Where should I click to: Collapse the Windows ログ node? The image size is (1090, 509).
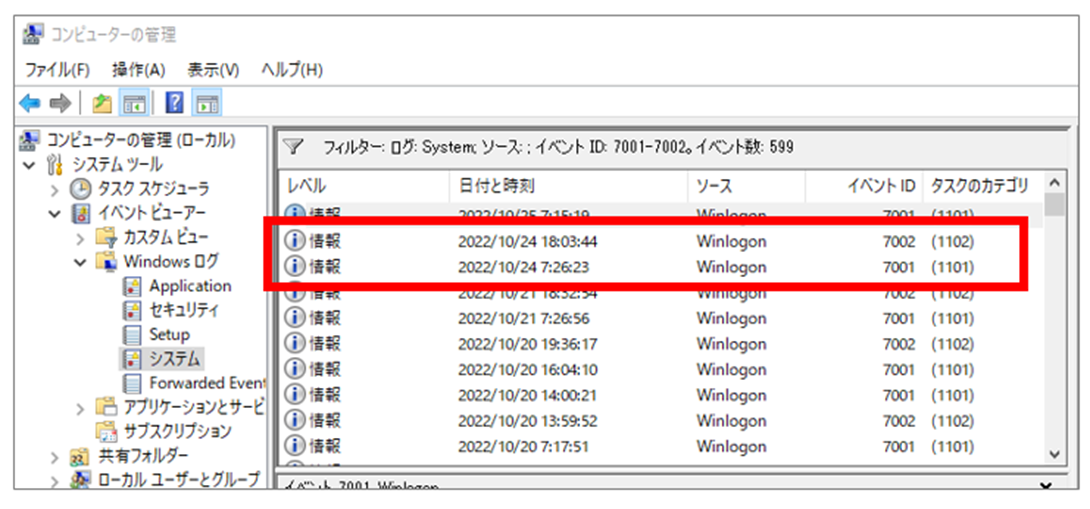81,262
